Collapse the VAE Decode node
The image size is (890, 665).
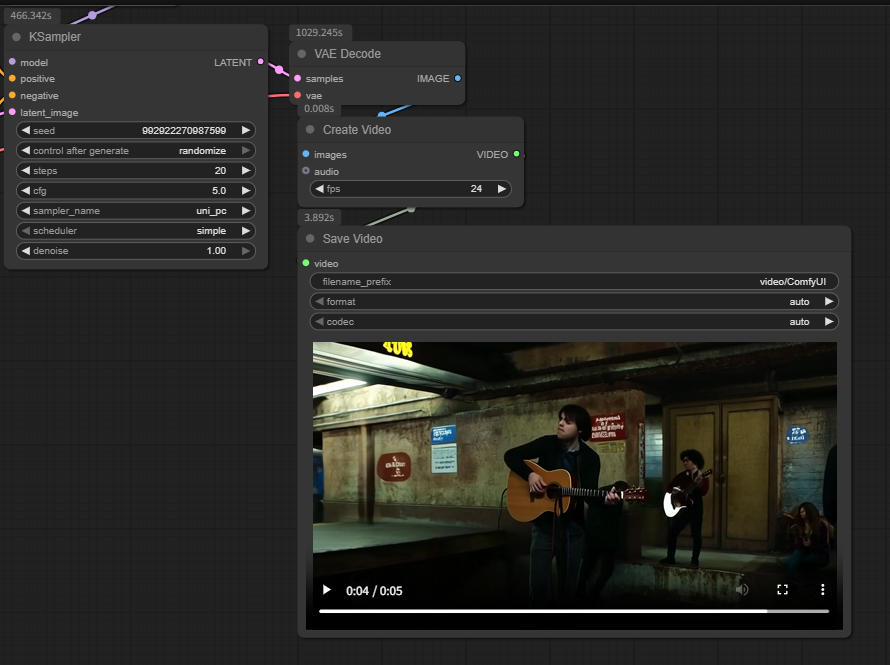[x=302, y=54]
